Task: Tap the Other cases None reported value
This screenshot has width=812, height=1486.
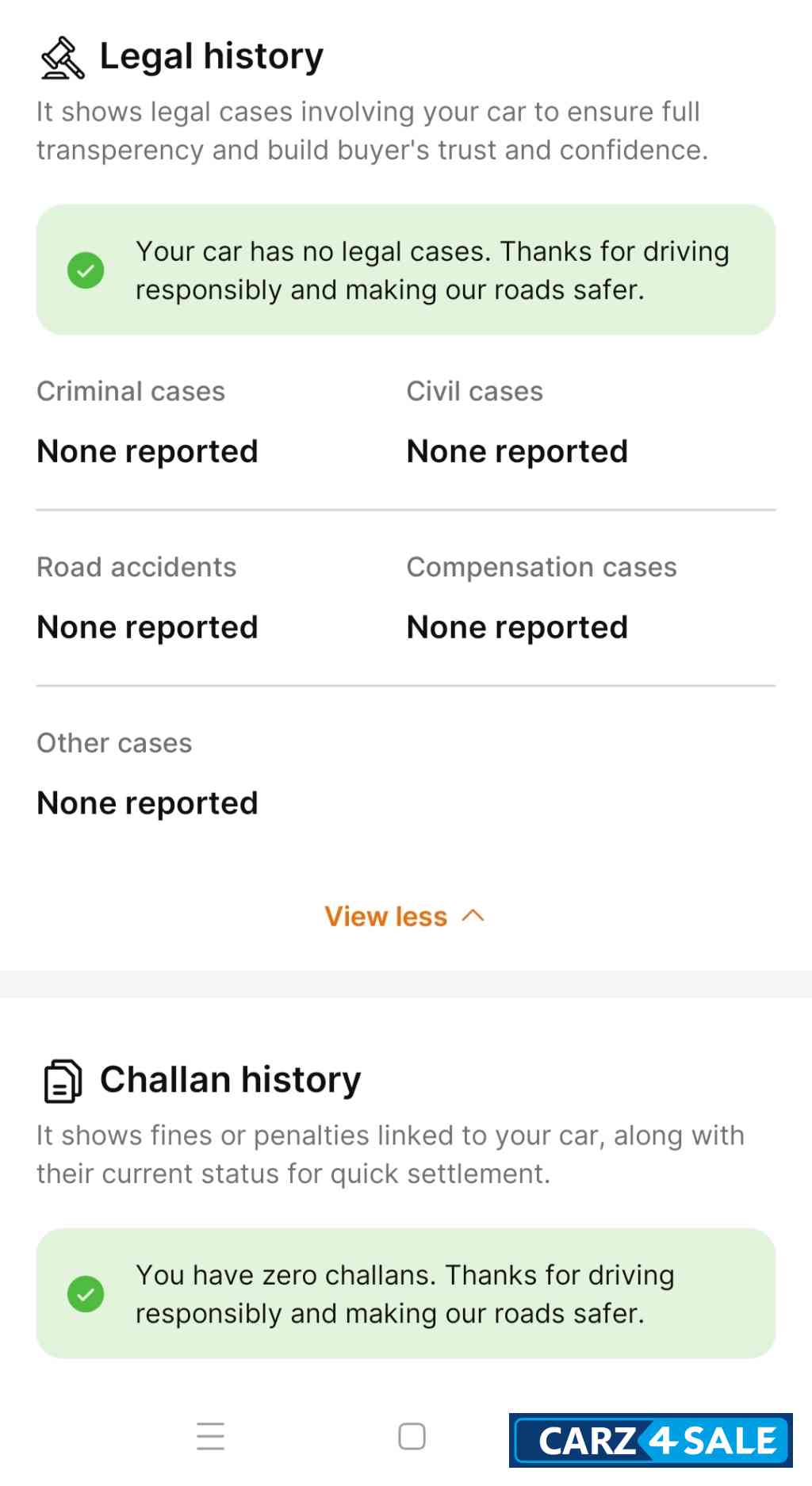Action: (x=147, y=803)
